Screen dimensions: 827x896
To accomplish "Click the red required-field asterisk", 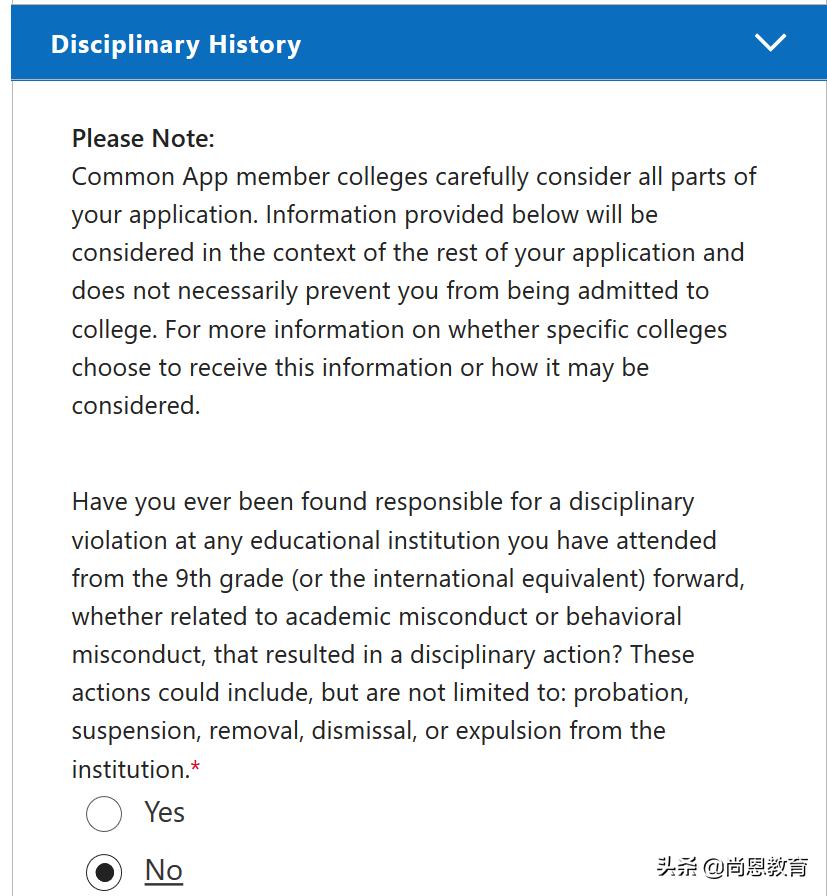I will pyautogui.click(x=196, y=769).
